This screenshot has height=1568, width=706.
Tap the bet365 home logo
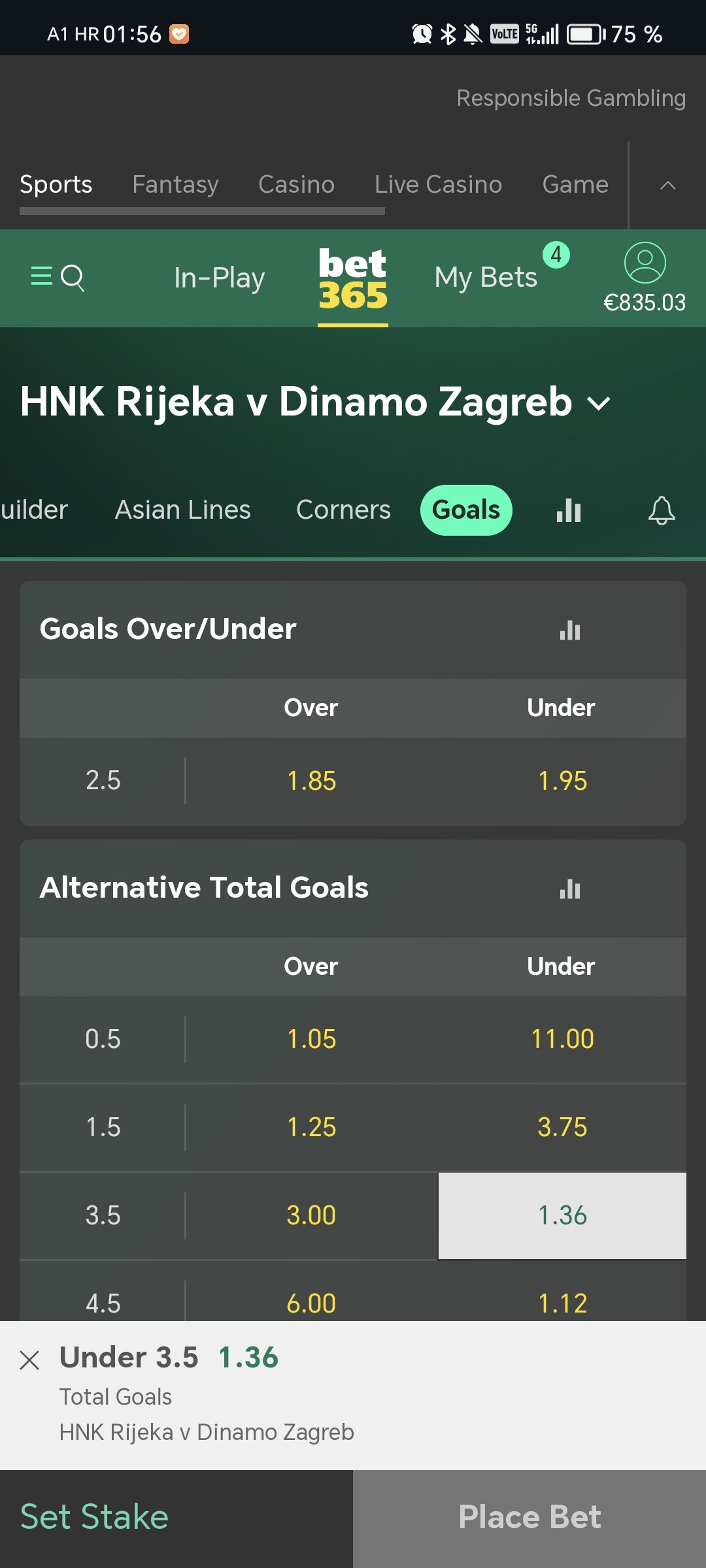pyautogui.click(x=353, y=279)
